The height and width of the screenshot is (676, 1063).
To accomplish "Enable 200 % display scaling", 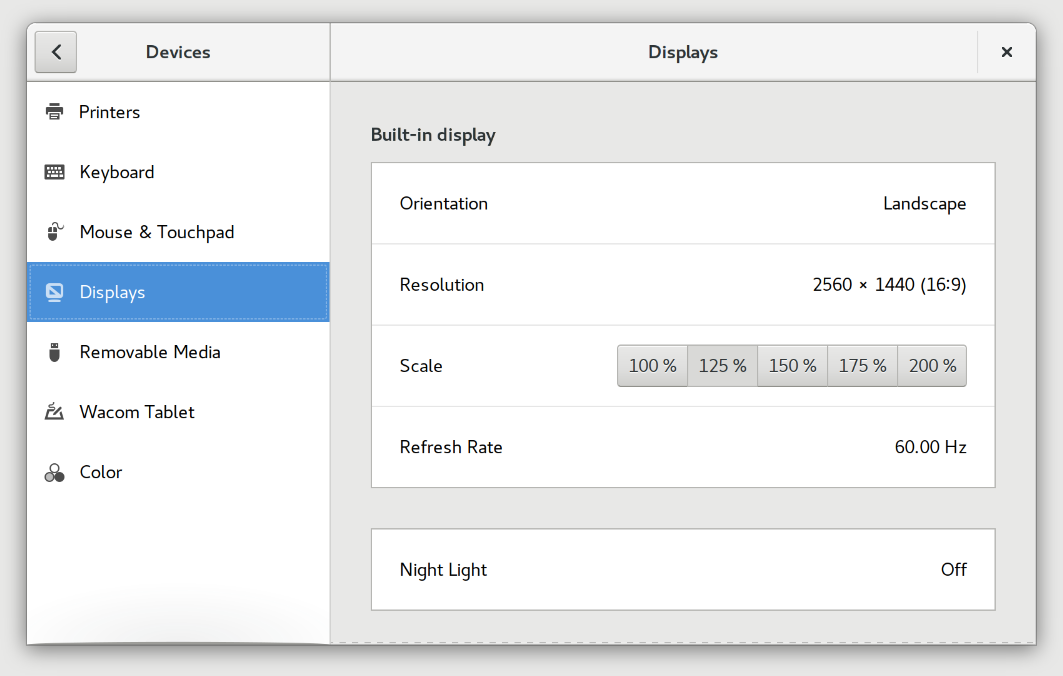I will click(x=931, y=365).
